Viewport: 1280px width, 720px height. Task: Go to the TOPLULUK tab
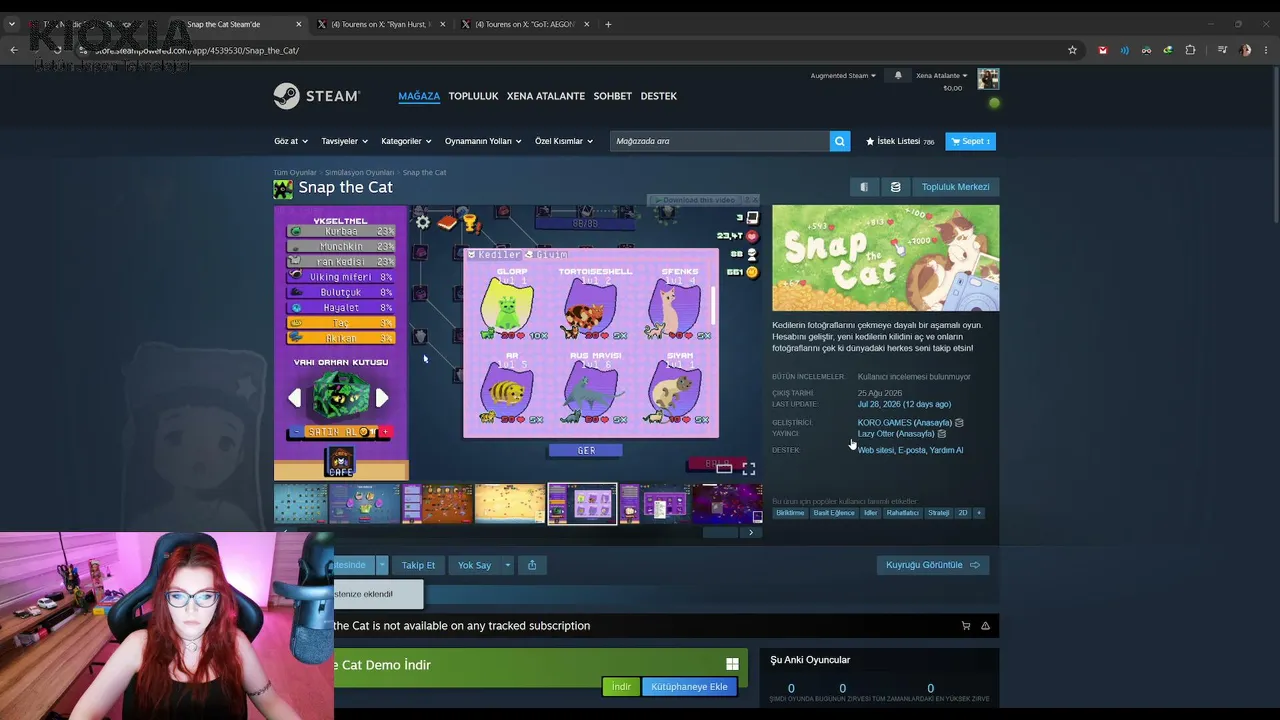click(x=473, y=96)
